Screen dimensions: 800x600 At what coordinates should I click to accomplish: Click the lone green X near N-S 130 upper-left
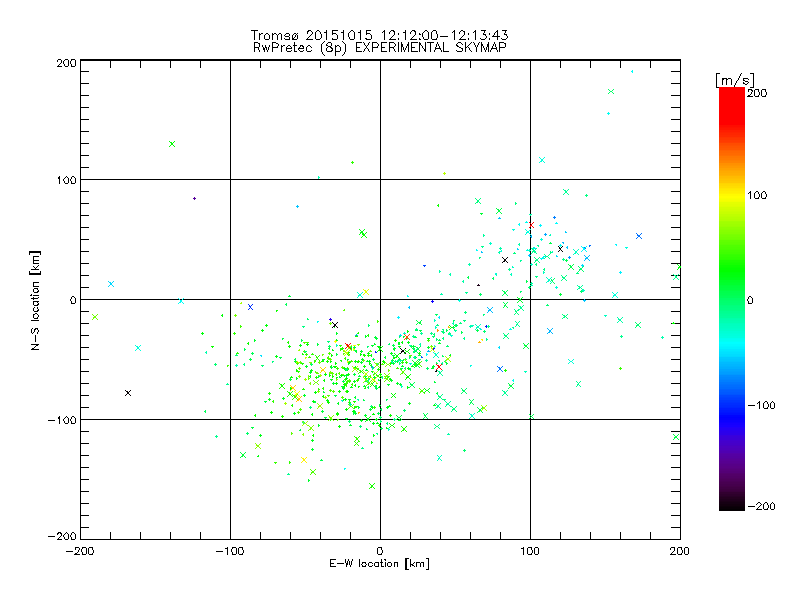pos(172,144)
